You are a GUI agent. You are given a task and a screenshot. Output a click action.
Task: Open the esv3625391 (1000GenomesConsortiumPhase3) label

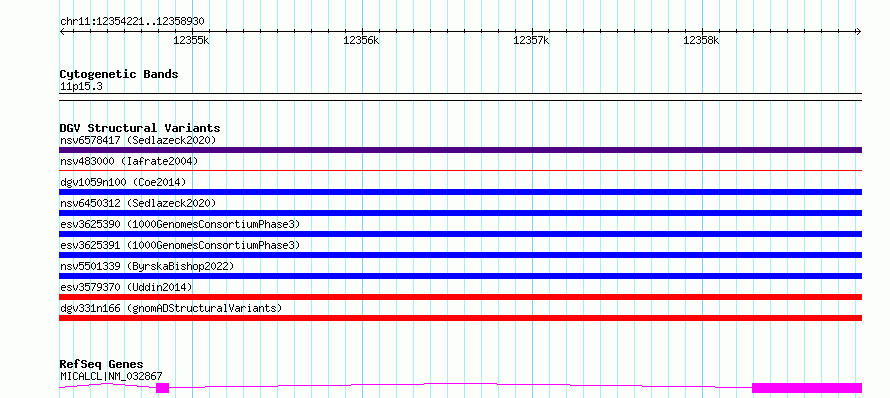click(180, 245)
